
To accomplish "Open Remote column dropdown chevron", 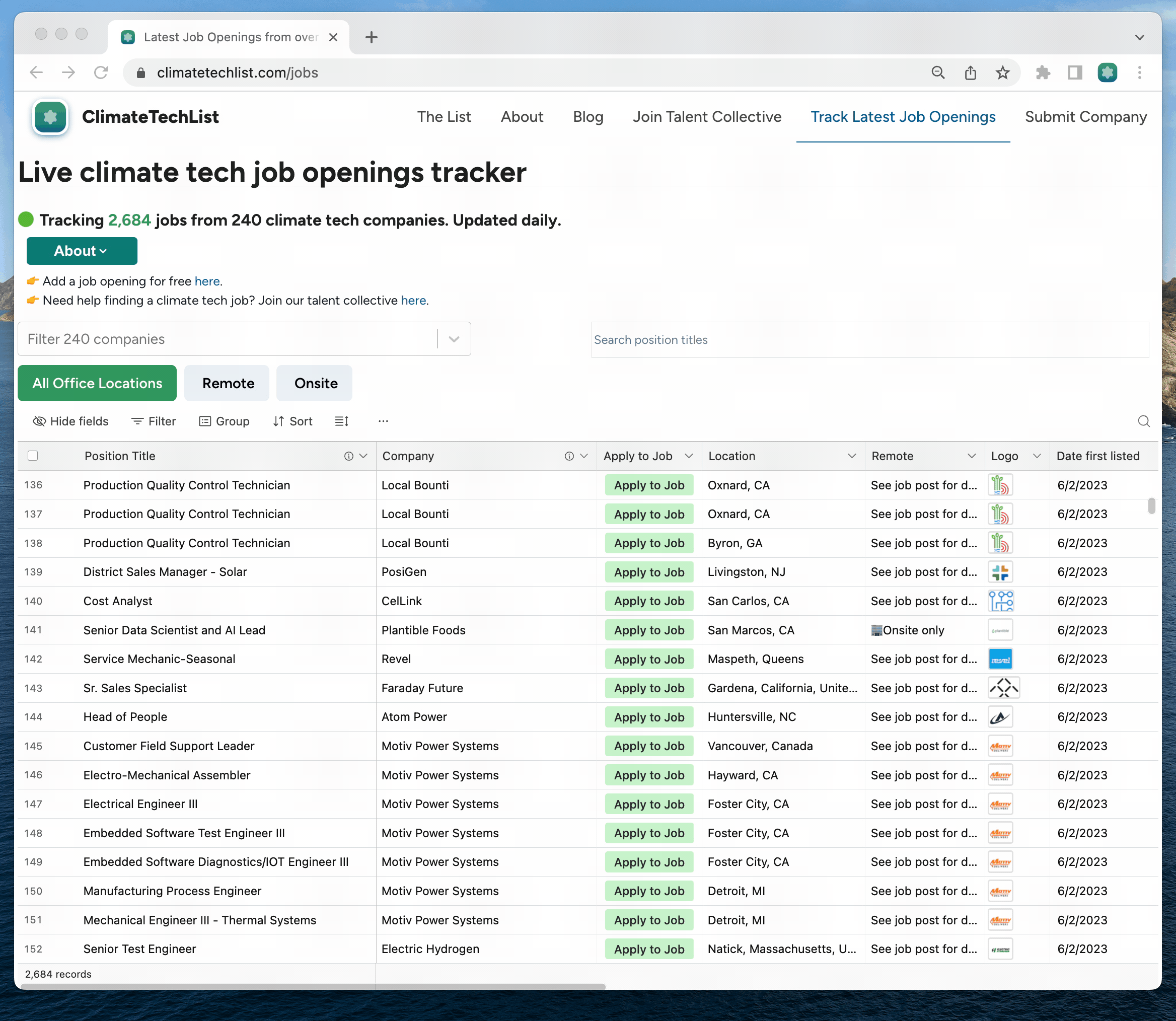I will click(x=972, y=456).
